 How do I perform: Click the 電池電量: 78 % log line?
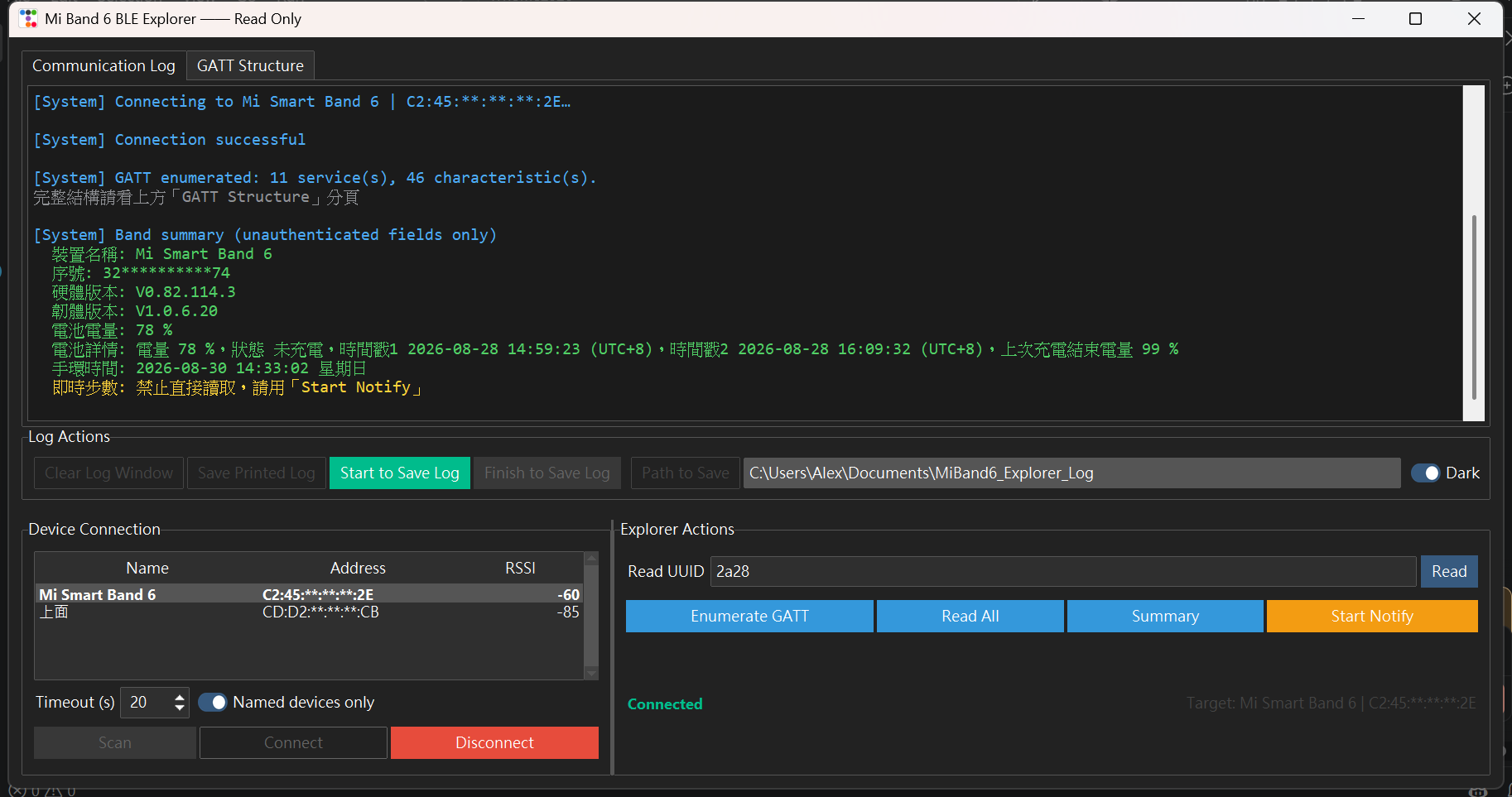click(x=113, y=330)
